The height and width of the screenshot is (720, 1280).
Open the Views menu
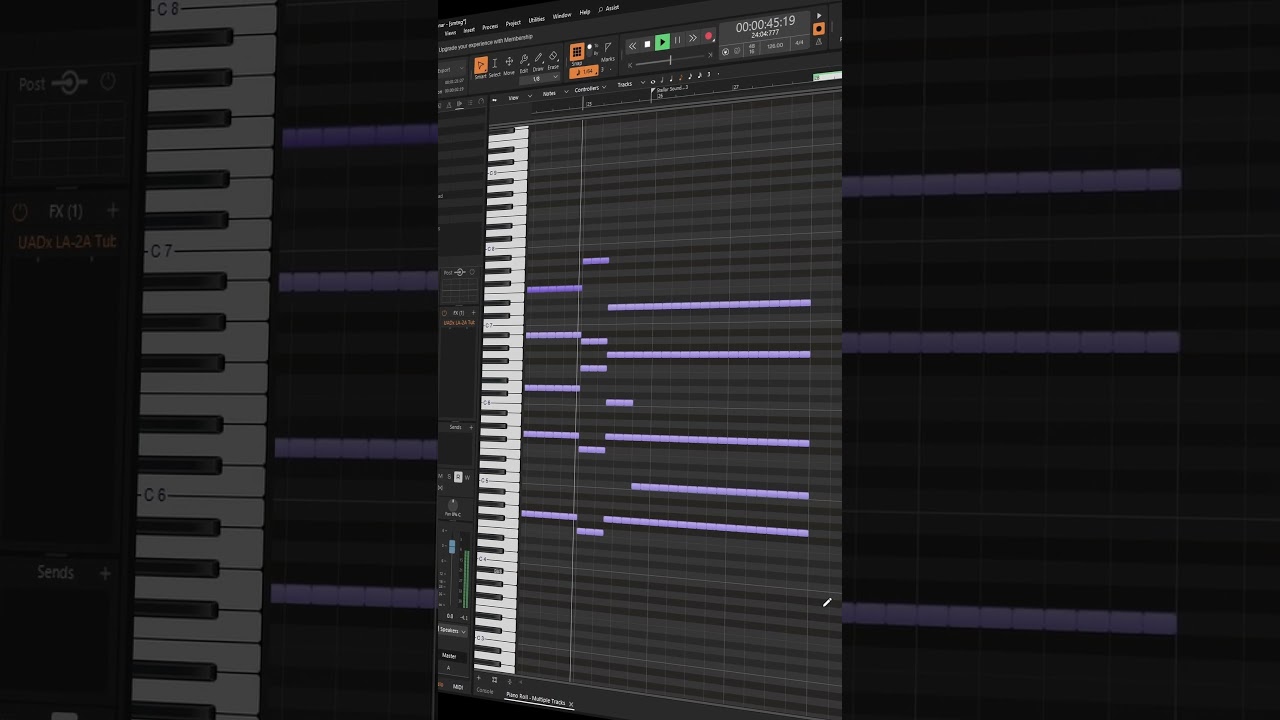pyautogui.click(x=450, y=32)
